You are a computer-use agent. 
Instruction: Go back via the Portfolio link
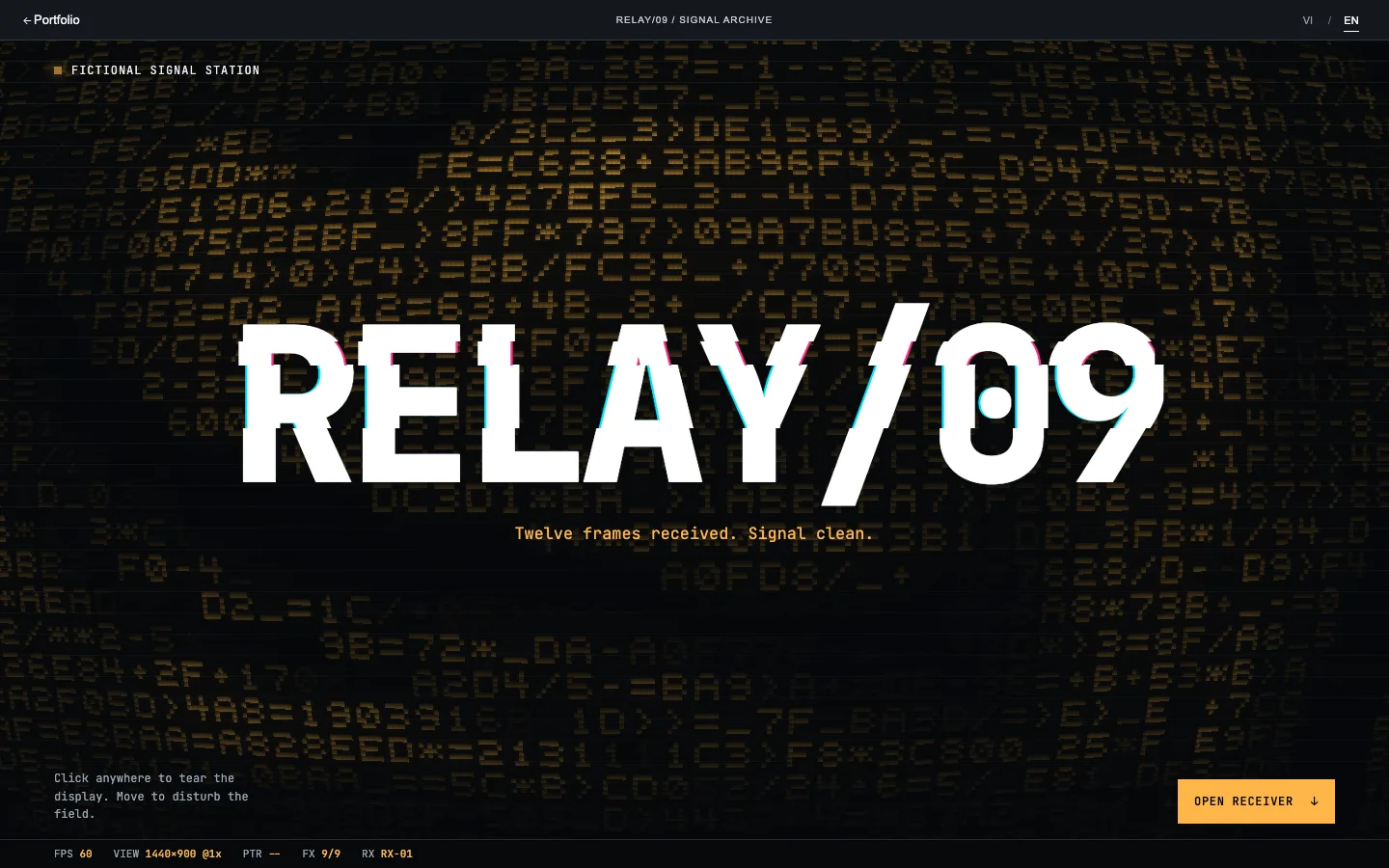(51, 19)
